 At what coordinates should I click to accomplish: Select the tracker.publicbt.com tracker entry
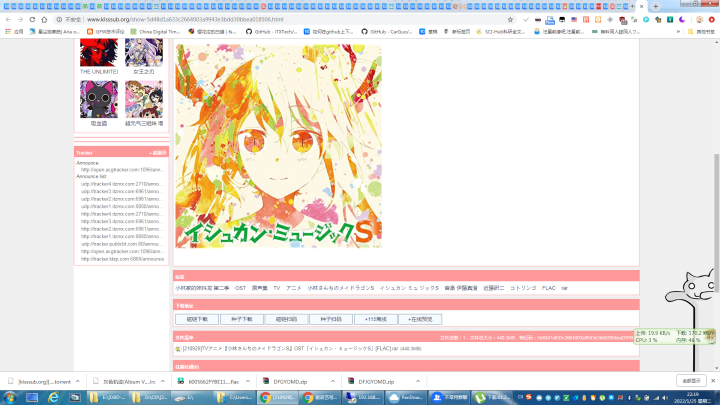[x=122, y=244]
